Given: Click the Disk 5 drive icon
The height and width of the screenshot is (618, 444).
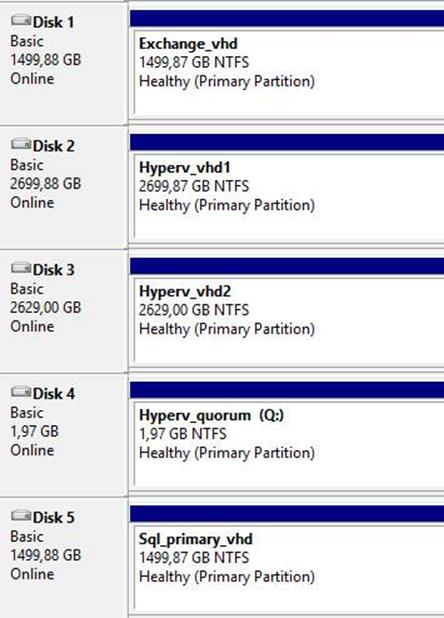Looking at the screenshot, I should (20, 516).
